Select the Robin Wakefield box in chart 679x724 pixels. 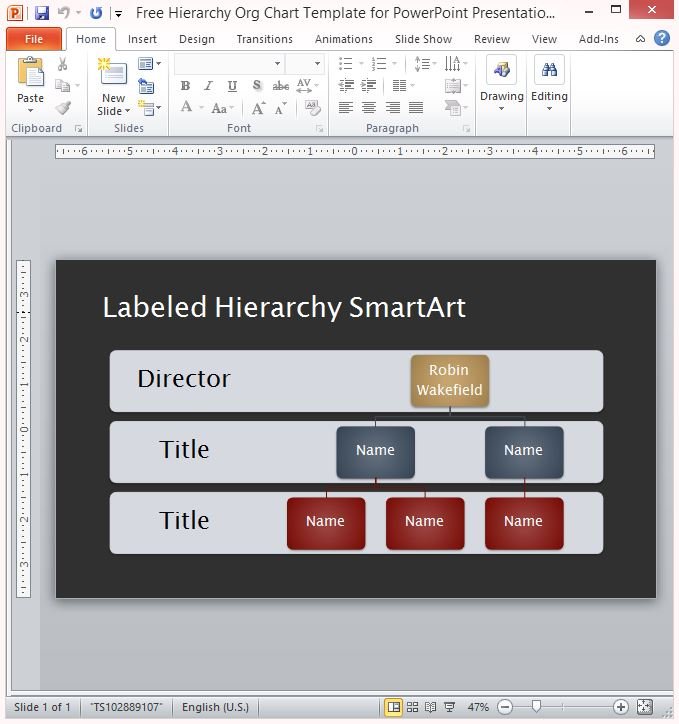coord(449,380)
